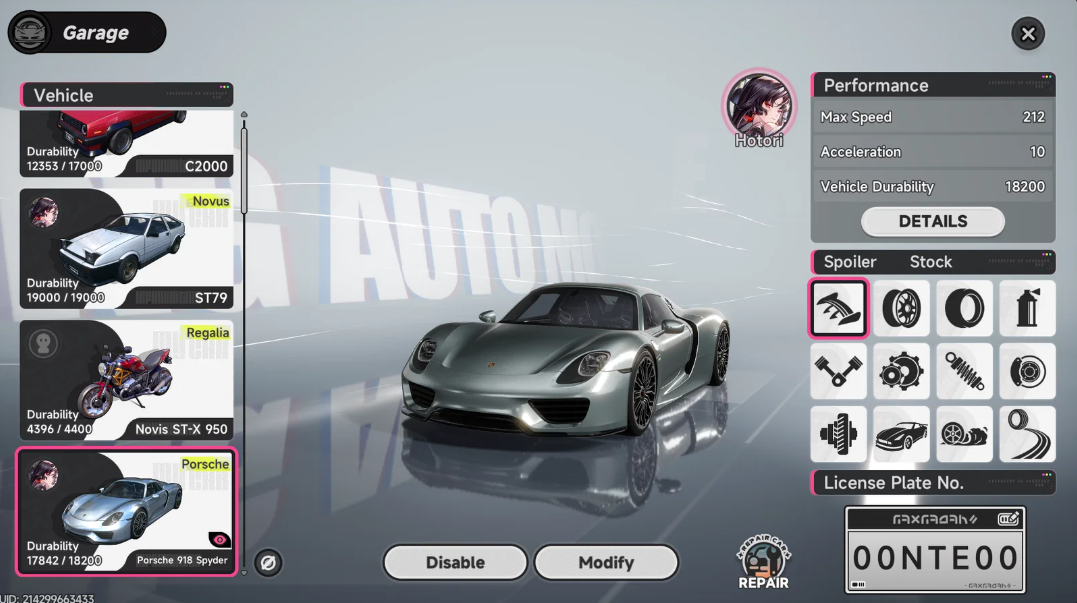Click the Disable button
Screen dimensions: 1077x603
tap(455, 562)
